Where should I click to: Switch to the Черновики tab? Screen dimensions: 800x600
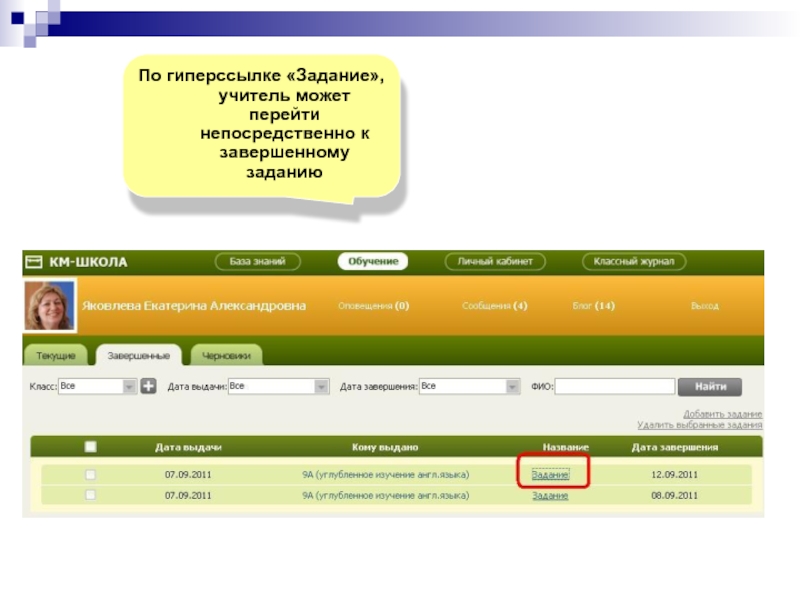(226, 356)
